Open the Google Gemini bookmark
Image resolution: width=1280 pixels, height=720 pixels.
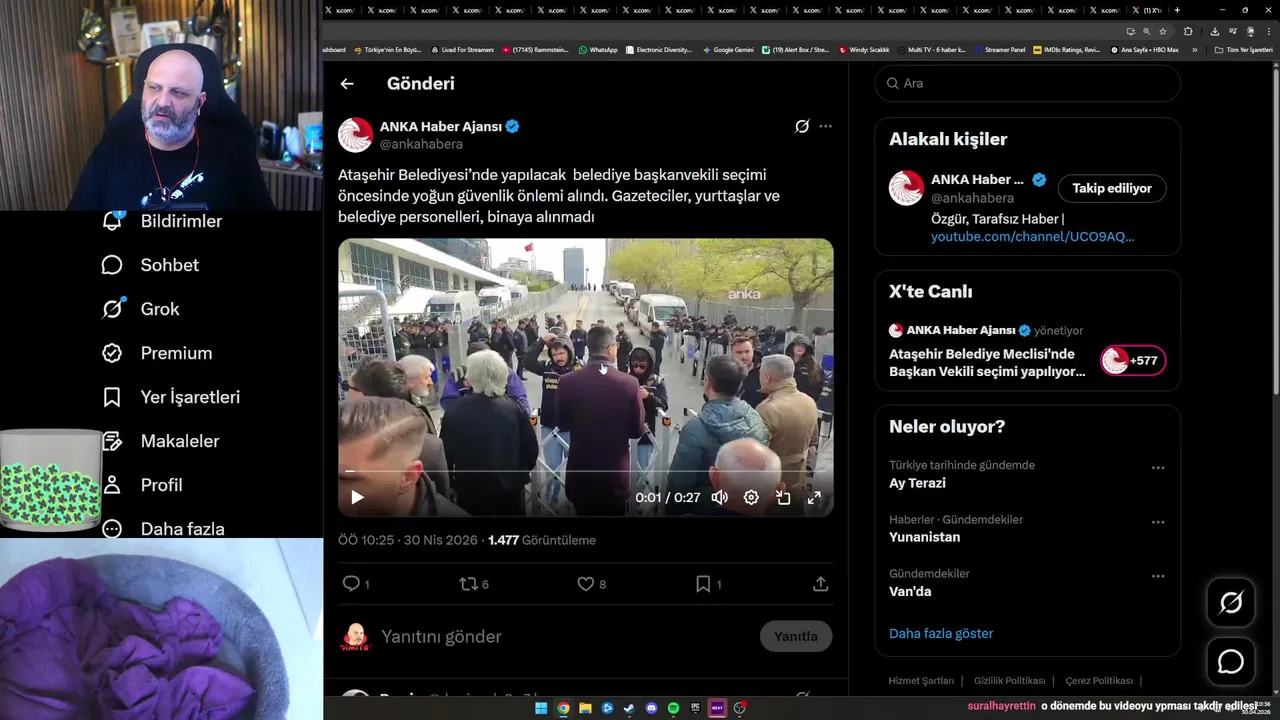(728, 49)
